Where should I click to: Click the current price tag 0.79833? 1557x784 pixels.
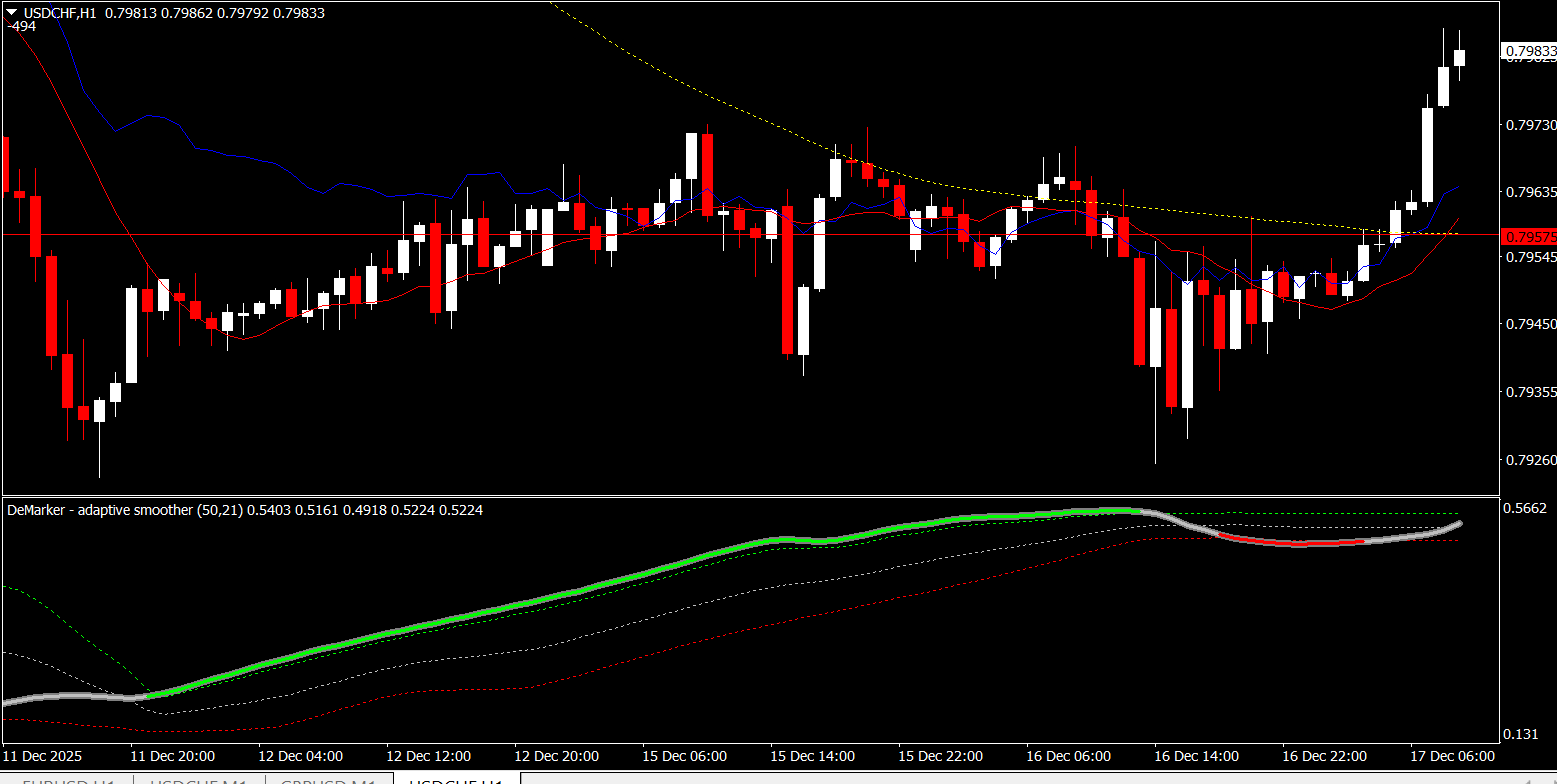[x=1530, y=50]
